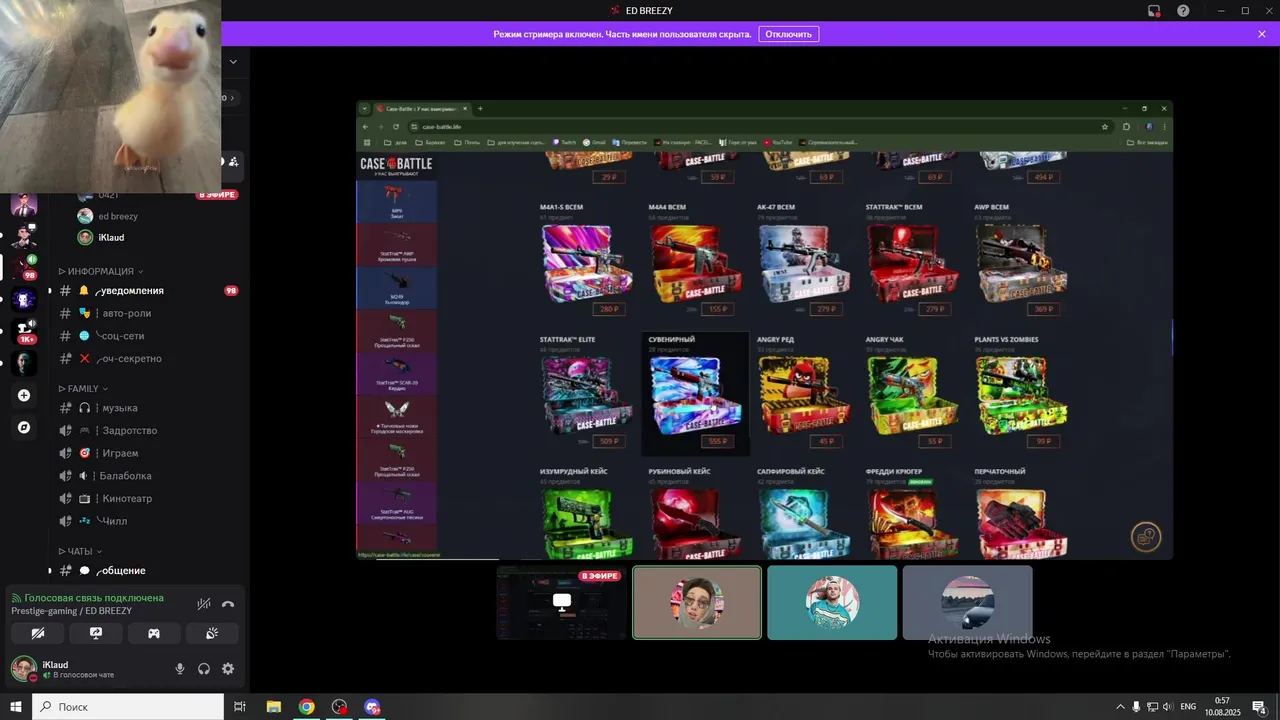Join the Задротство voice channel

149,430
